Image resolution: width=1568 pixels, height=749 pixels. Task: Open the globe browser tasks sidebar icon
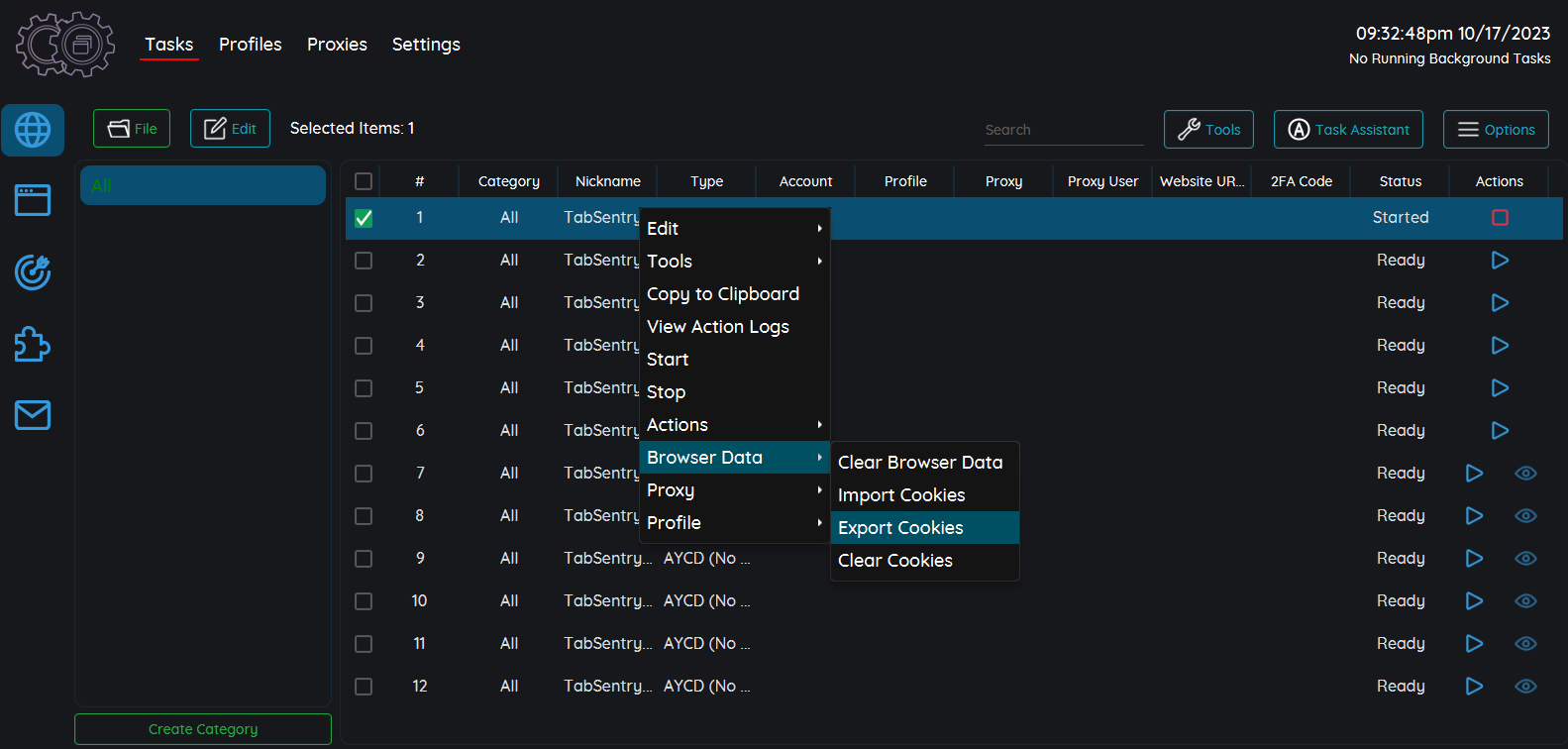pyautogui.click(x=33, y=130)
